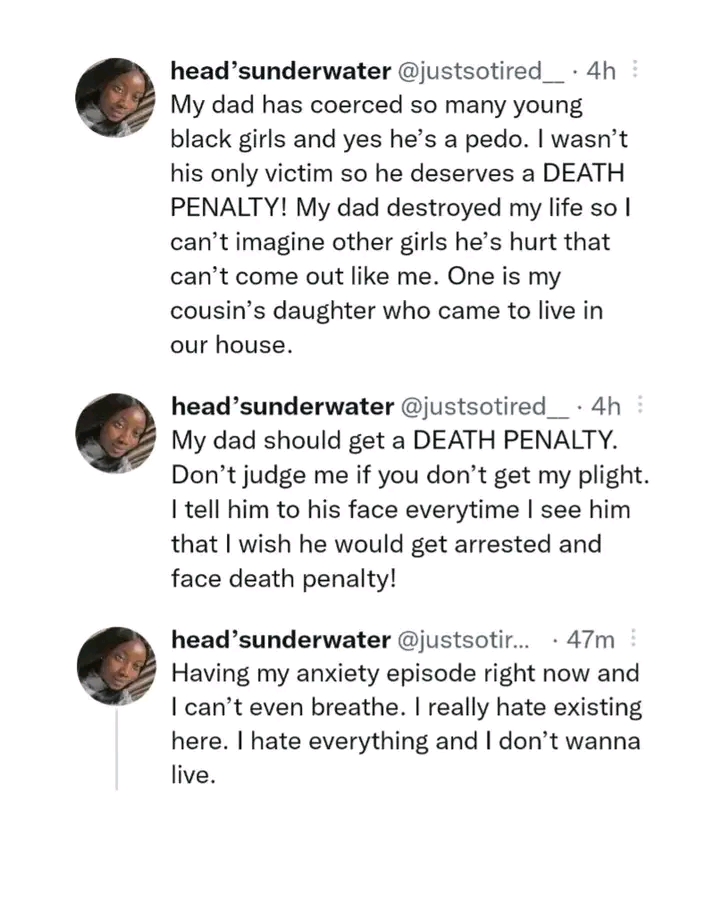Open more options on 'Don't judge me' tweet
720x900 pixels.
(x=640, y=406)
